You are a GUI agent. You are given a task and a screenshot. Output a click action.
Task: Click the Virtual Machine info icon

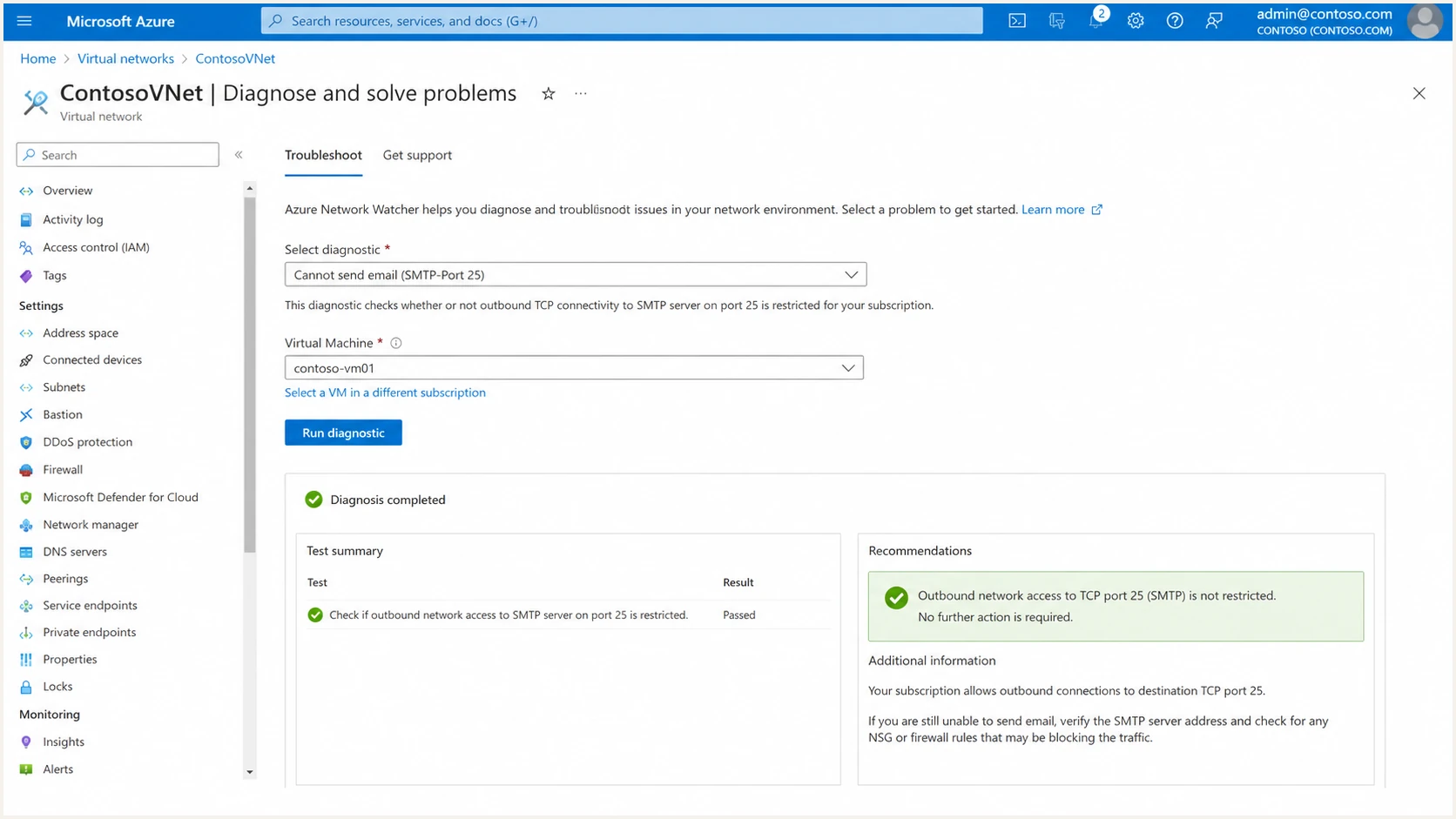[396, 343]
